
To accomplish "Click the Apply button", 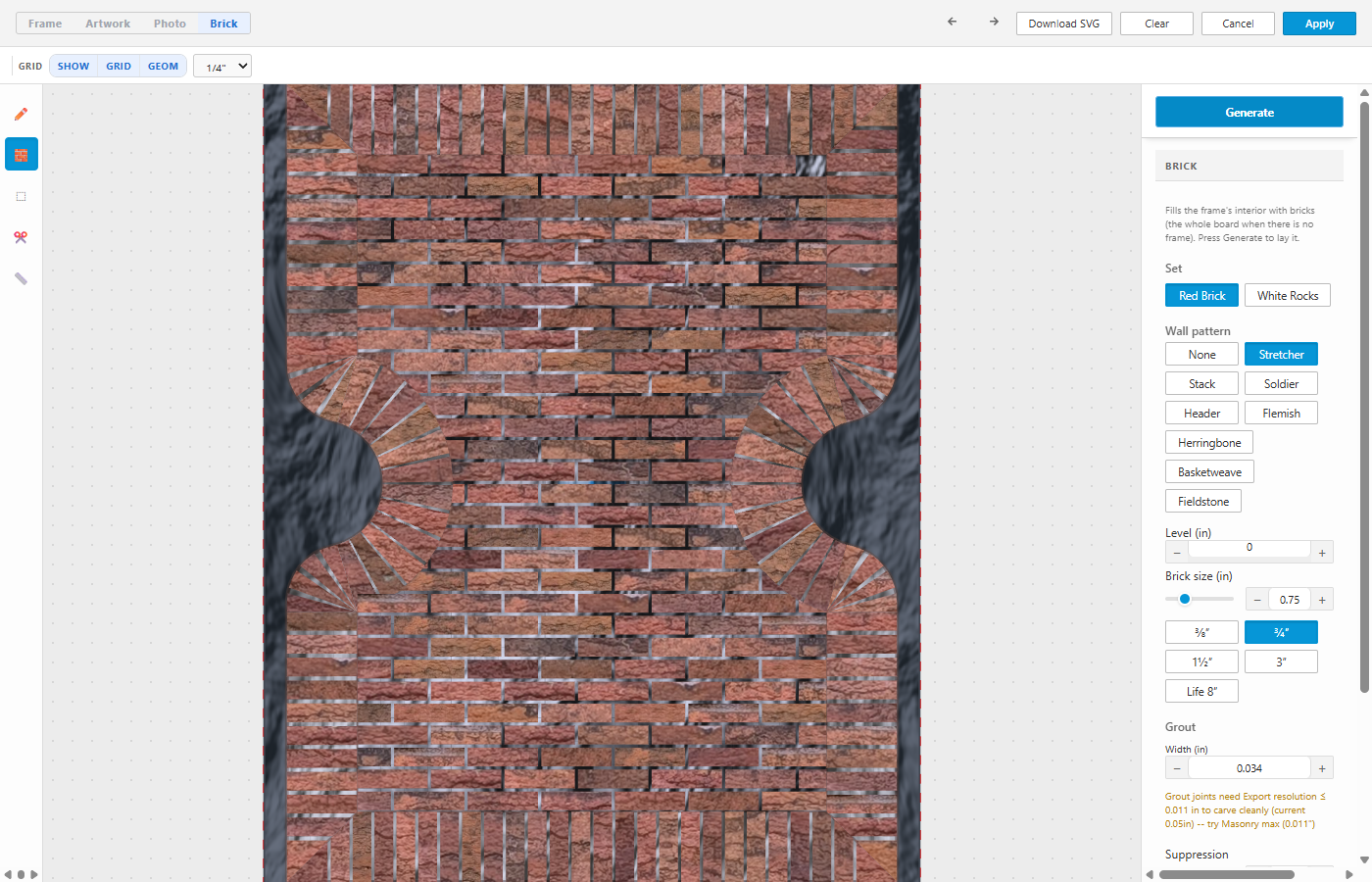I will point(1319,24).
